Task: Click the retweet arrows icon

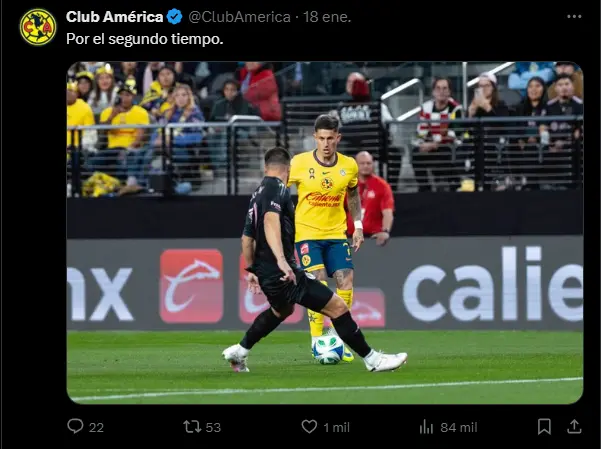Action: [191, 426]
